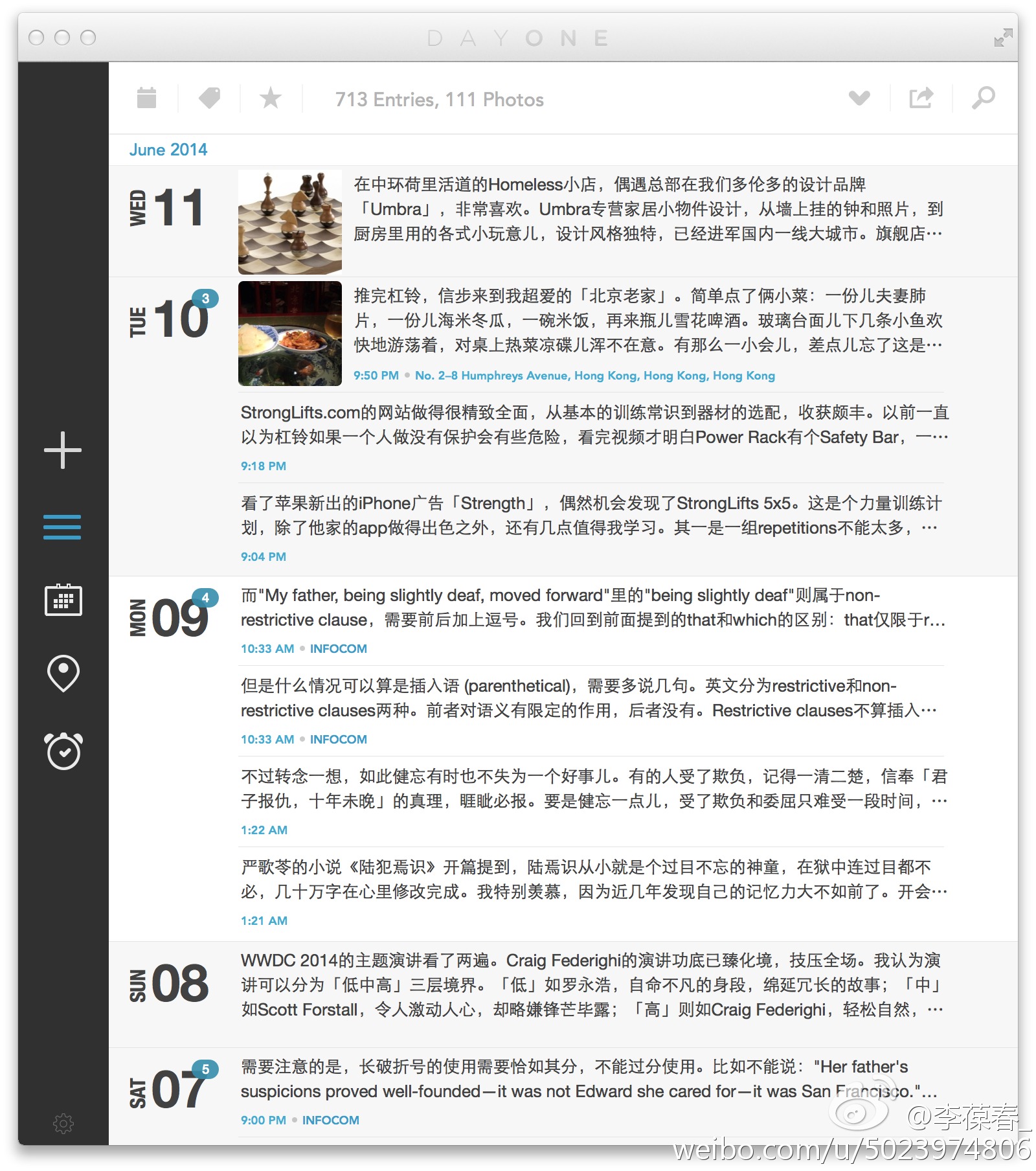Create a new entry with plus icon
The image size is (1036, 1171).
click(63, 450)
